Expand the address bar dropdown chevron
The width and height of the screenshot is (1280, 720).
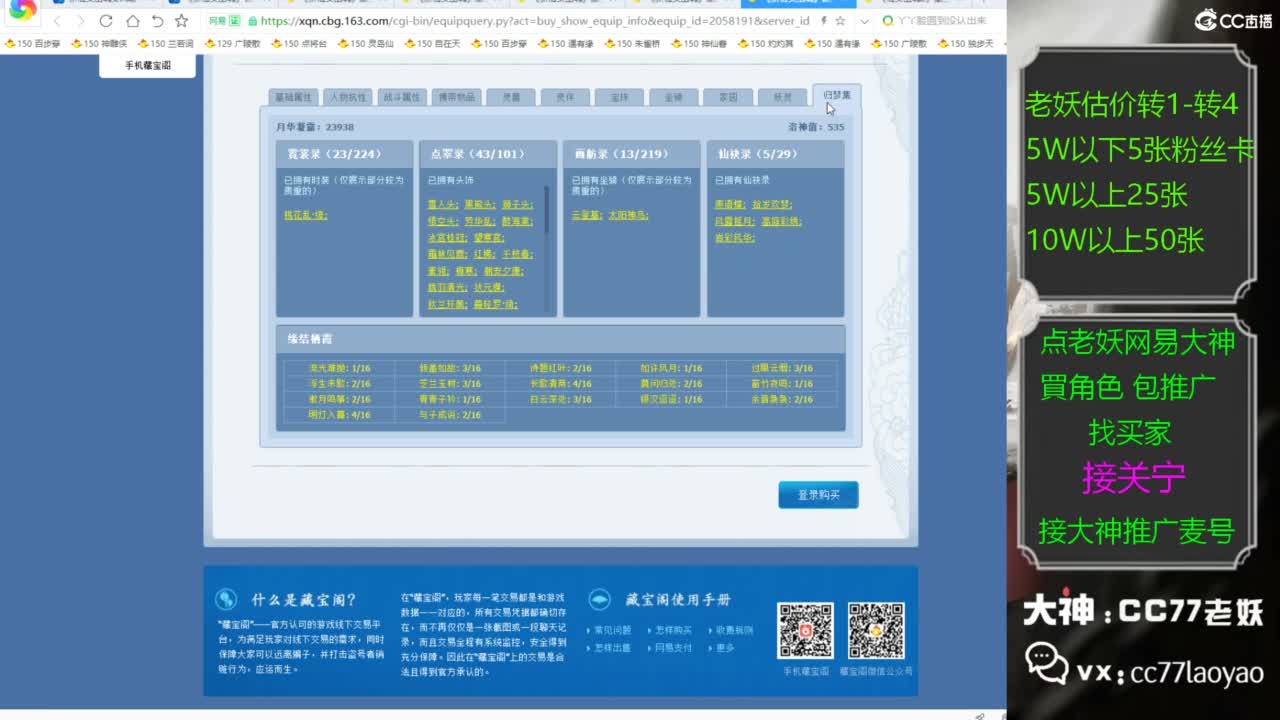pyautogui.click(x=863, y=21)
